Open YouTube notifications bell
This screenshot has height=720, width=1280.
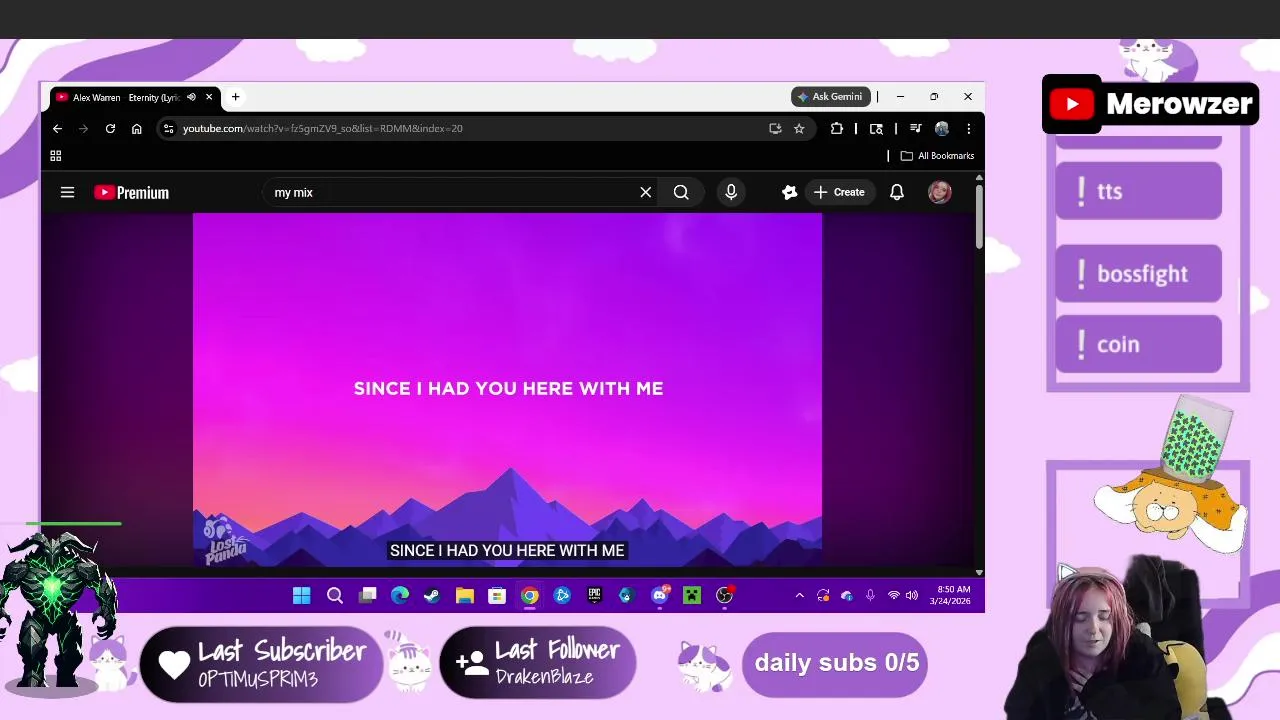[x=897, y=192]
